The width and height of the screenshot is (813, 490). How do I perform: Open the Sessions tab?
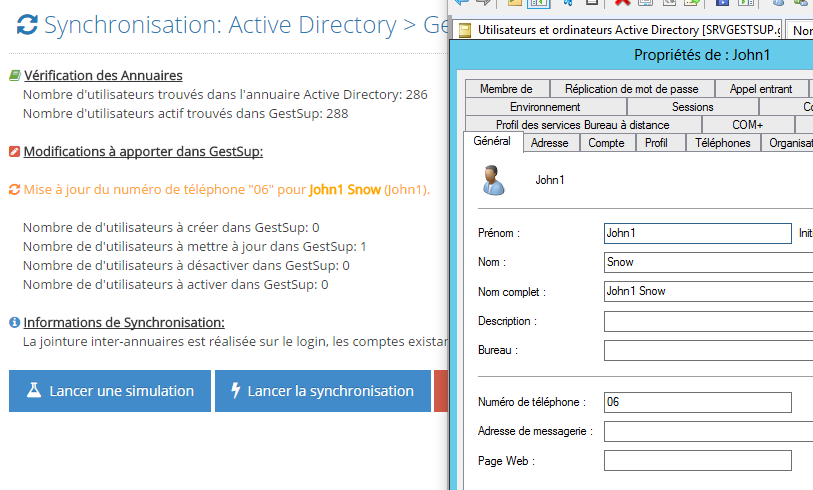click(x=693, y=107)
